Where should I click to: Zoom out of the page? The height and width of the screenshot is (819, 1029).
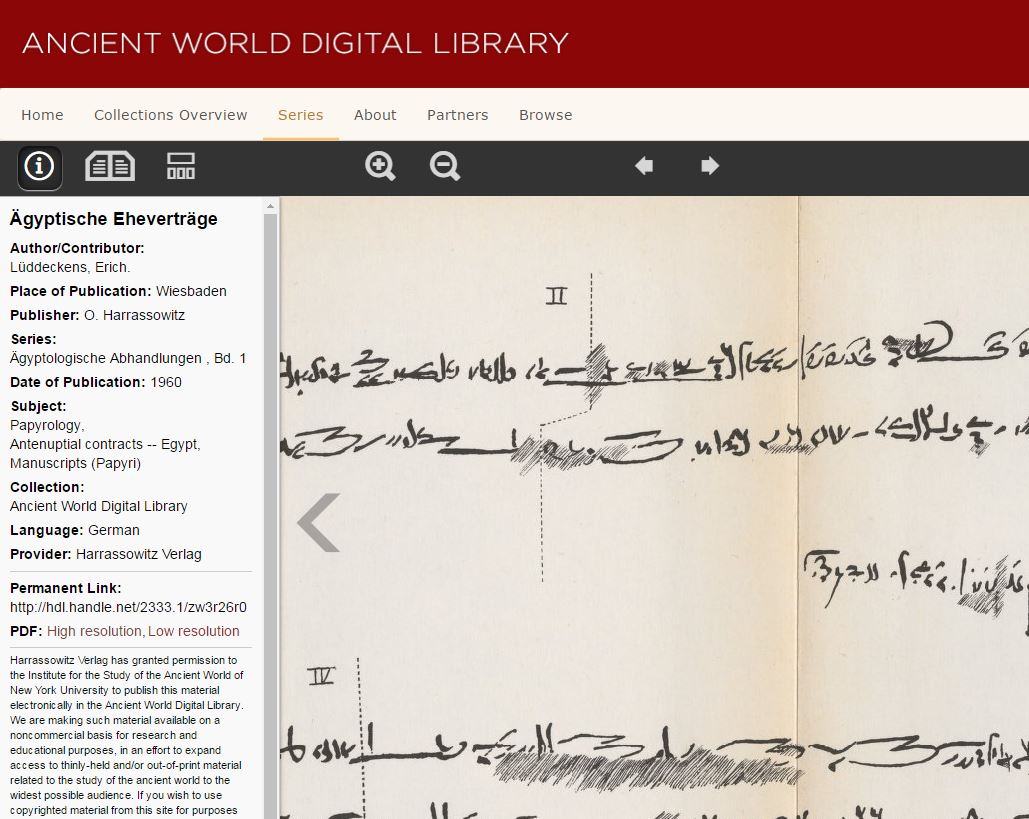click(445, 166)
